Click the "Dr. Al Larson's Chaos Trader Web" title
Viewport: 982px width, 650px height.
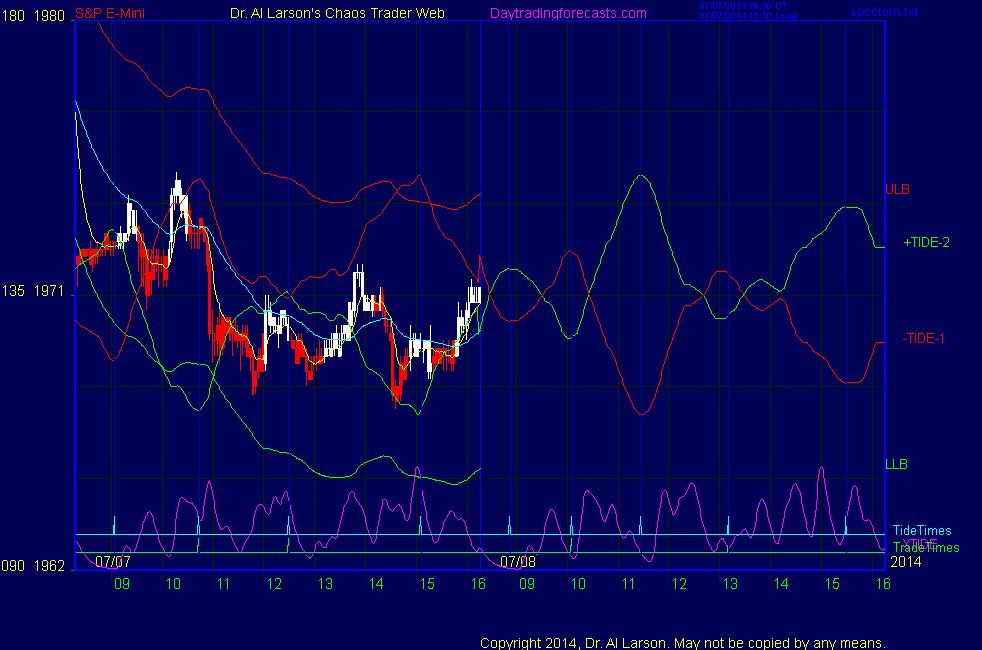point(337,13)
